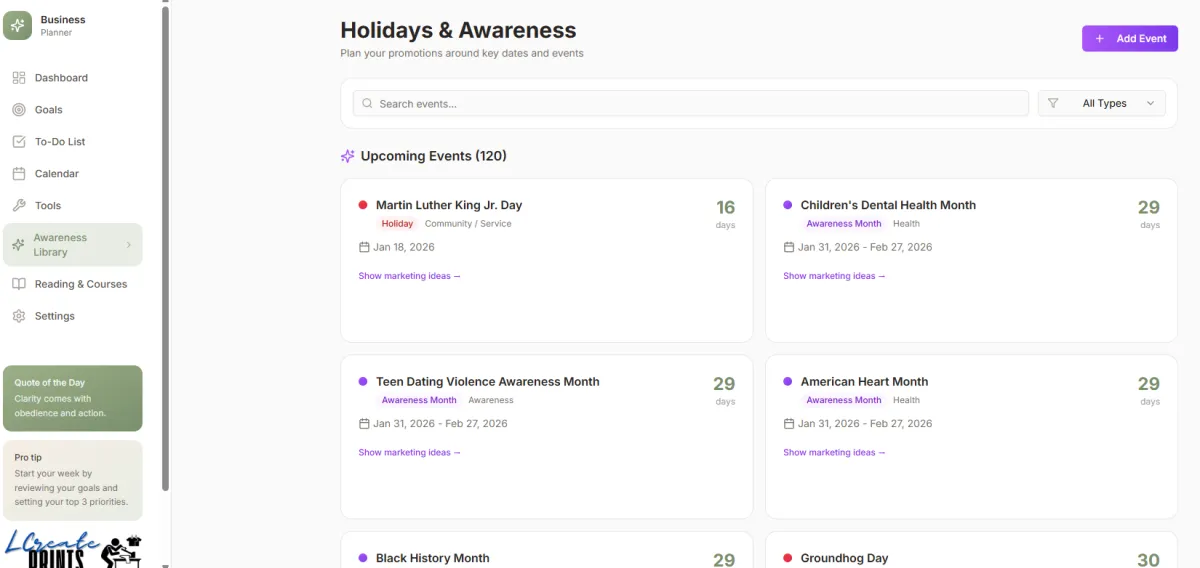Click the Business Planner logo icon
The image size is (1200, 568).
coord(18,25)
